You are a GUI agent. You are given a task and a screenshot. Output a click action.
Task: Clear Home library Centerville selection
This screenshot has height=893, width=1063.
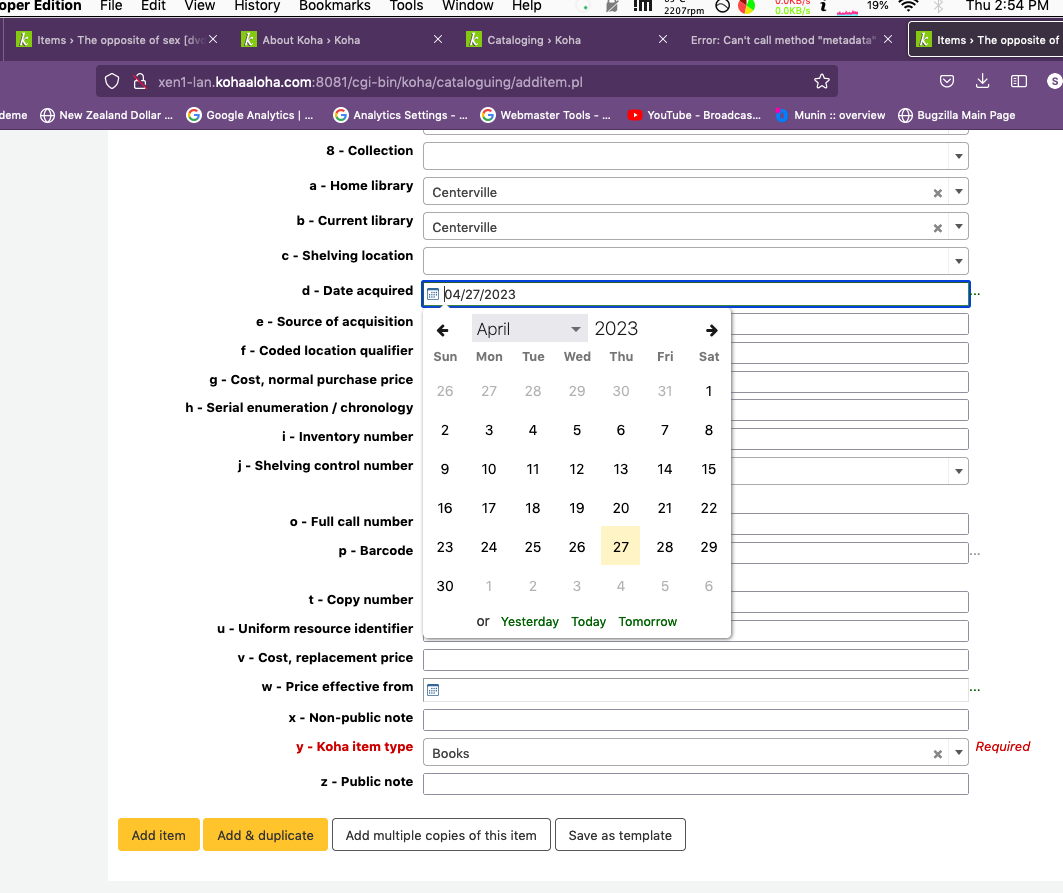(937, 193)
